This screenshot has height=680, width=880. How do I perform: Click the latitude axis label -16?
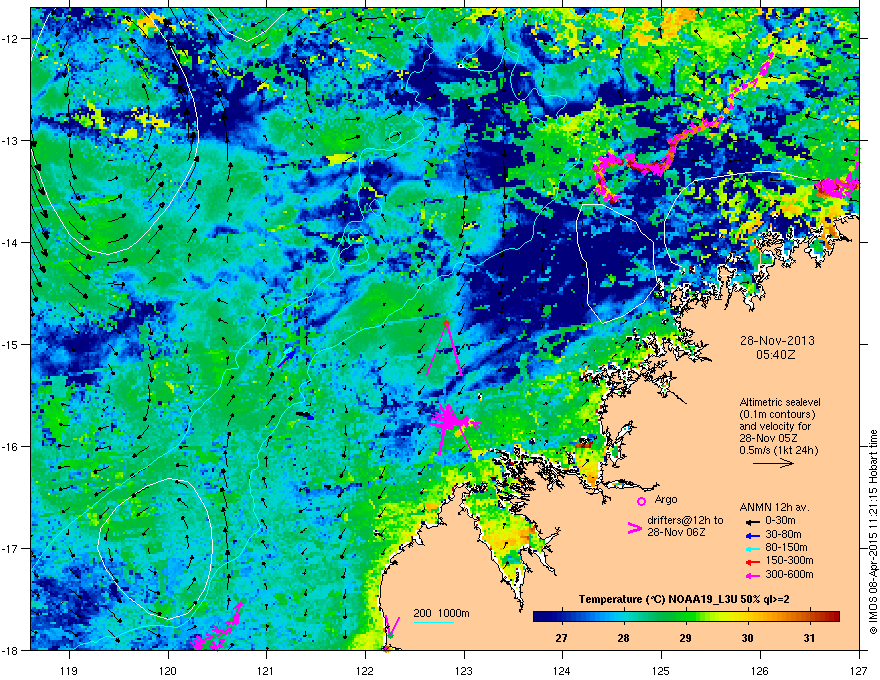(x=10, y=447)
